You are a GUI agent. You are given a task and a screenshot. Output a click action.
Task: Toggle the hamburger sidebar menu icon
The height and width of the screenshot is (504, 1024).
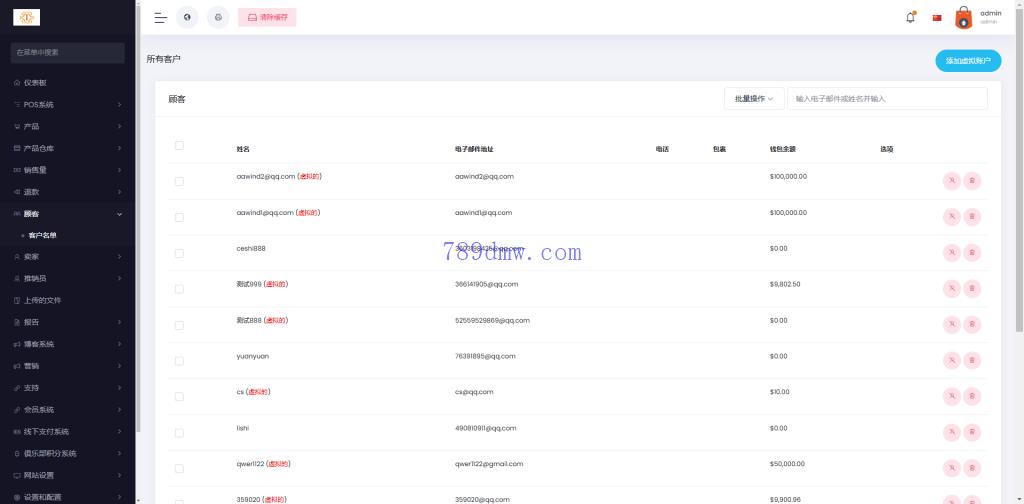[x=160, y=18]
